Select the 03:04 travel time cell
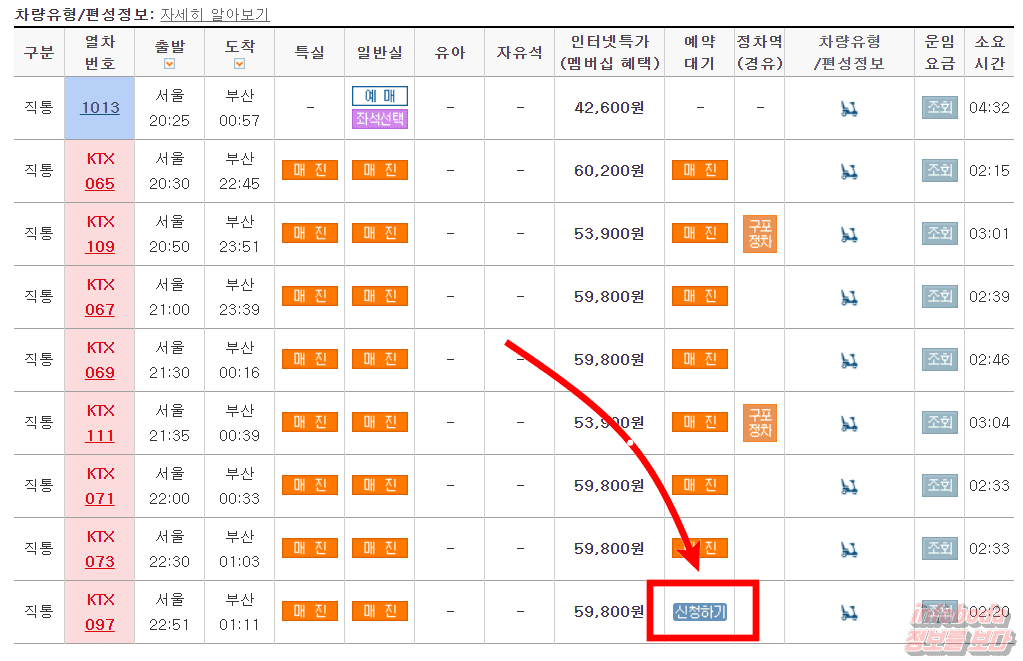The image size is (1023, 661). (x=989, y=423)
